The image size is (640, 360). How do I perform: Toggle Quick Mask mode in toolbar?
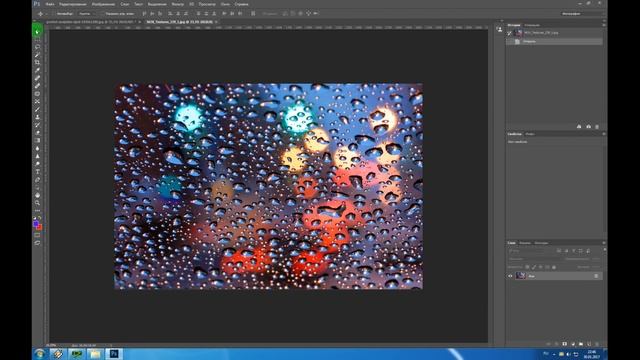click(37, 235)
